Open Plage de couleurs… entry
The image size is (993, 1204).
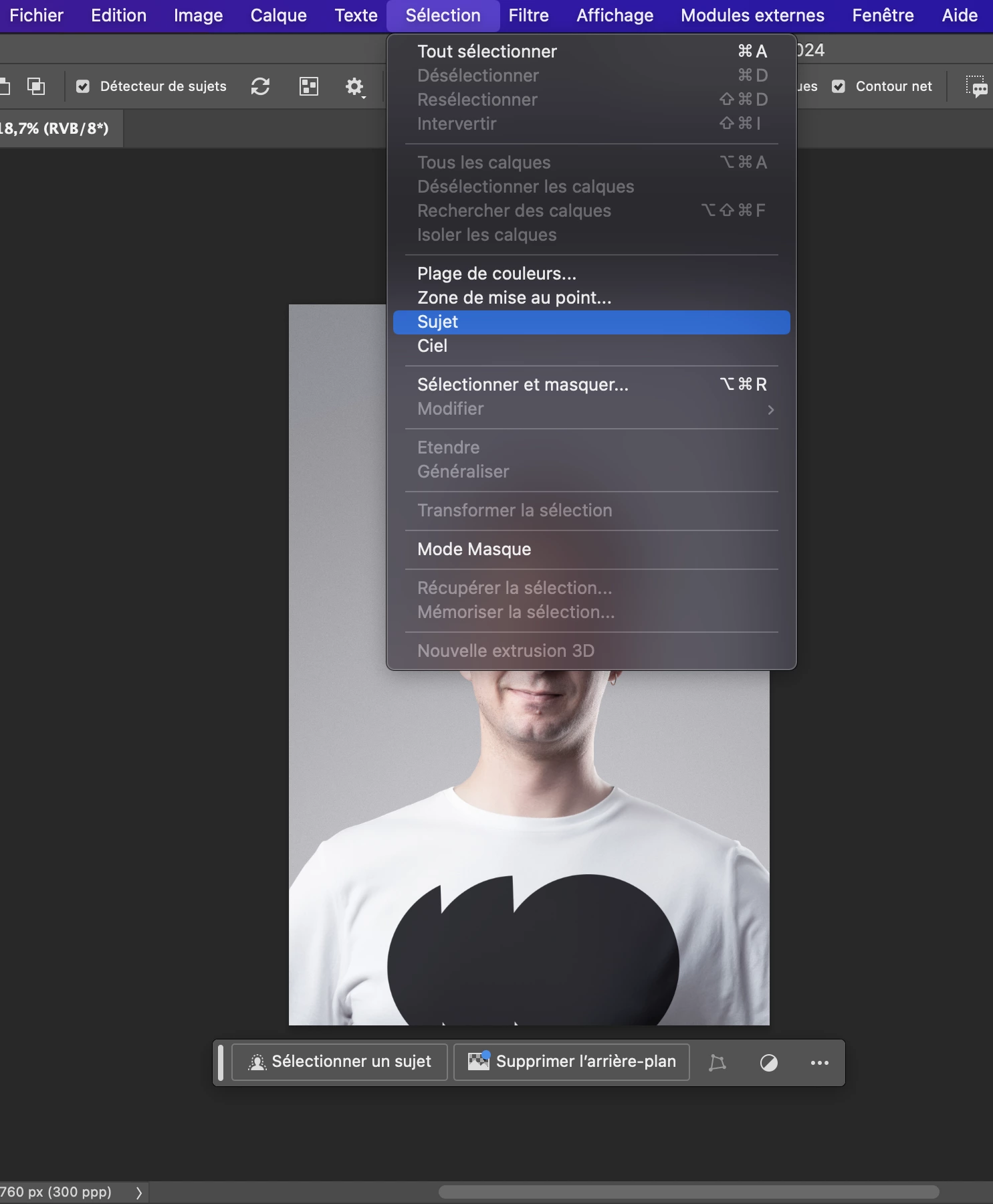click(x=591, y=274)
